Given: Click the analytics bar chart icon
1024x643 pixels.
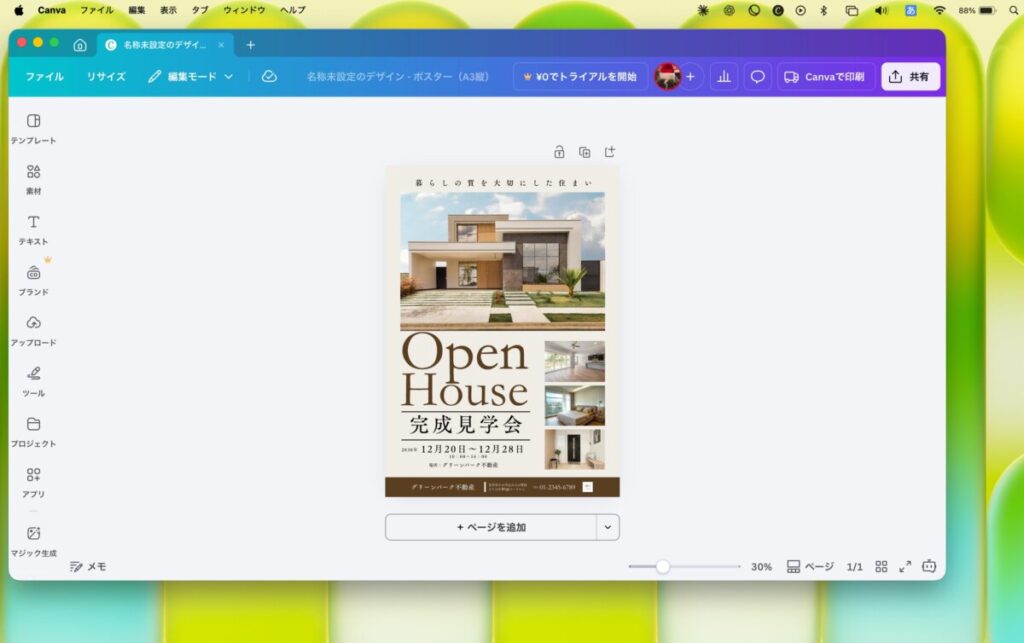Looking at the screenshot, I should 724,77.
